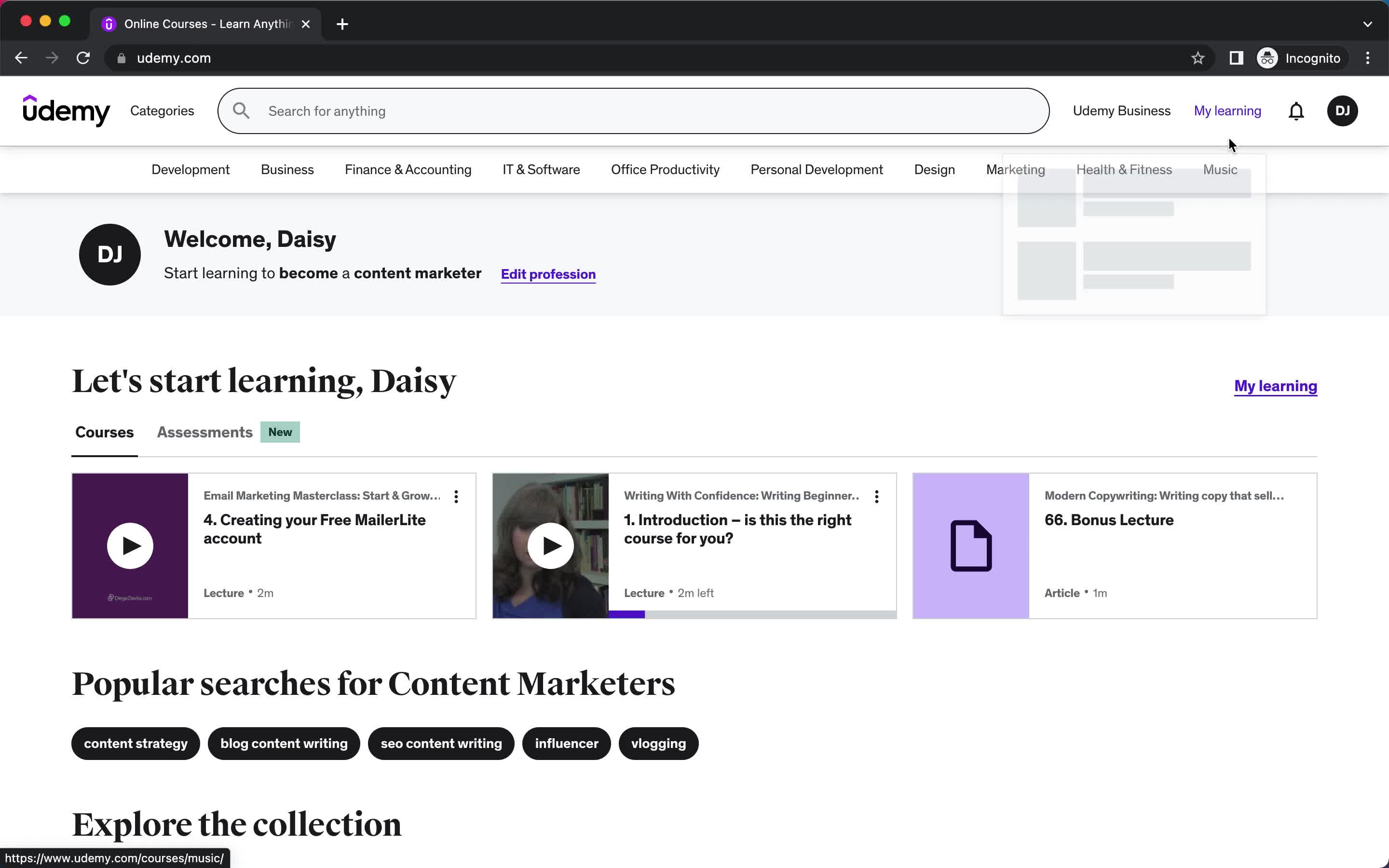Search for influencer
Viewport: 1389px width, 868px height.
[x=567, y=744]
